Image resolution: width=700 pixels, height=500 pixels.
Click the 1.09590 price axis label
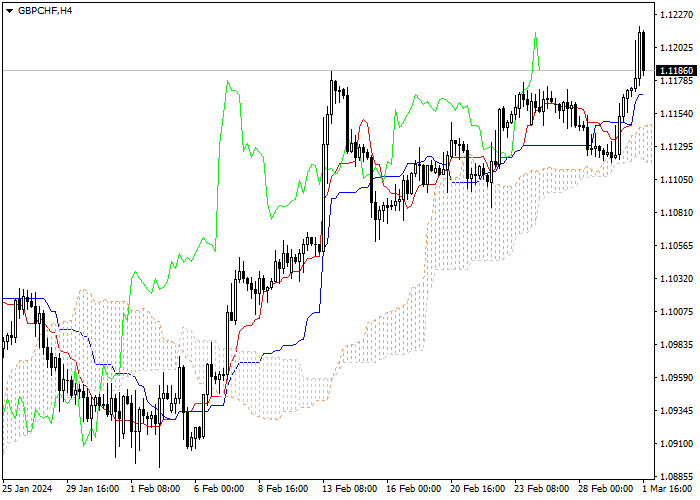tap(676, 378)
